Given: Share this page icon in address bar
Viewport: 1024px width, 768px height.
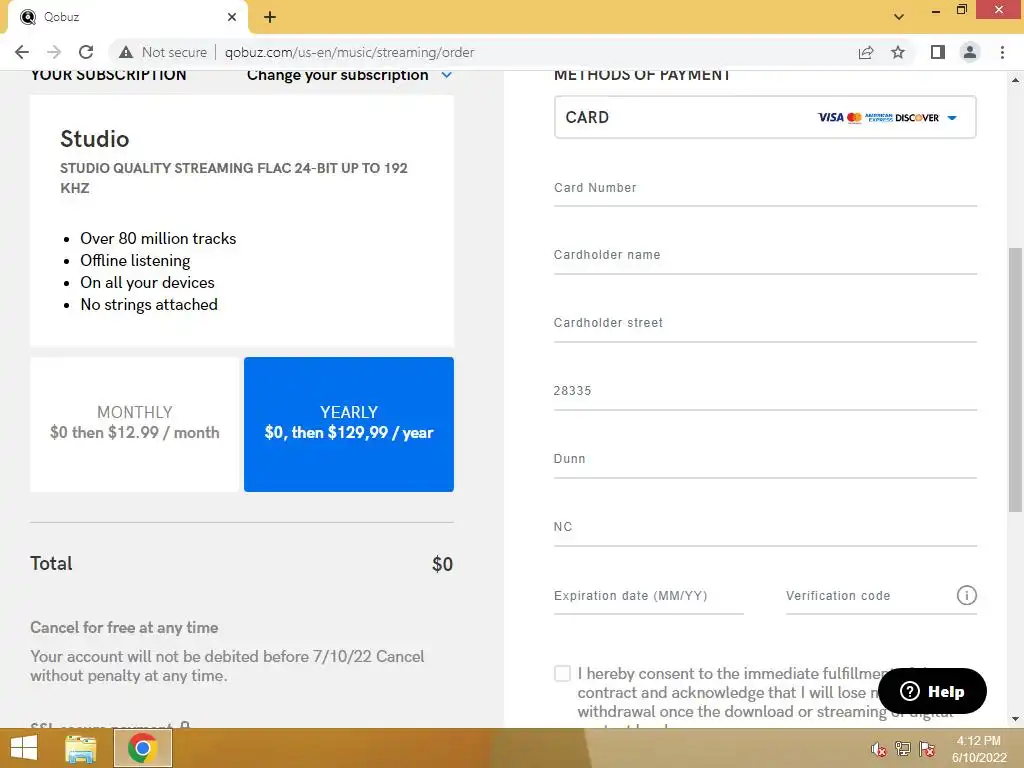Looking at the screenshot, I should [866, 52].
